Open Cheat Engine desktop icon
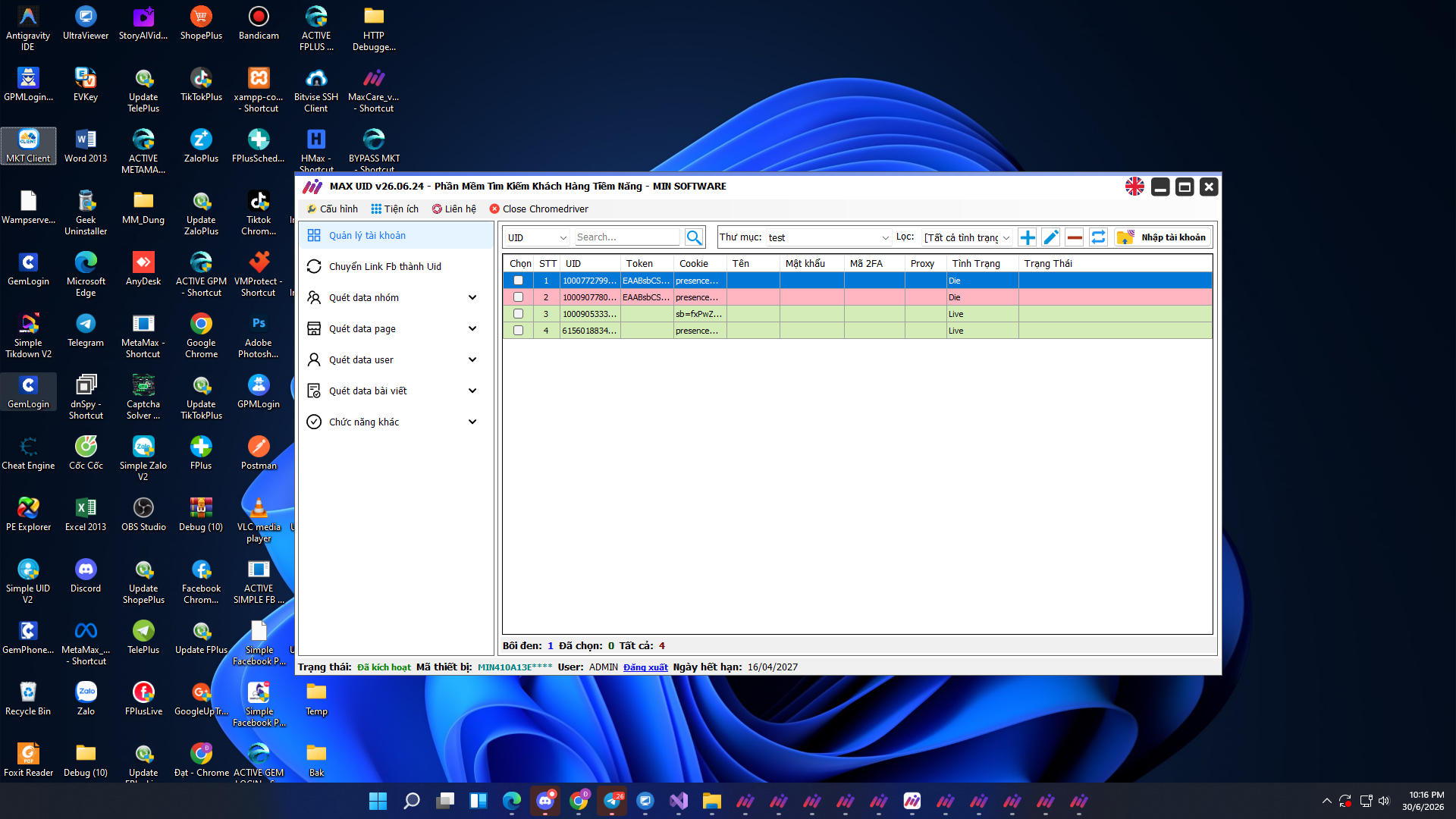1456x819 pixels. 28,453
